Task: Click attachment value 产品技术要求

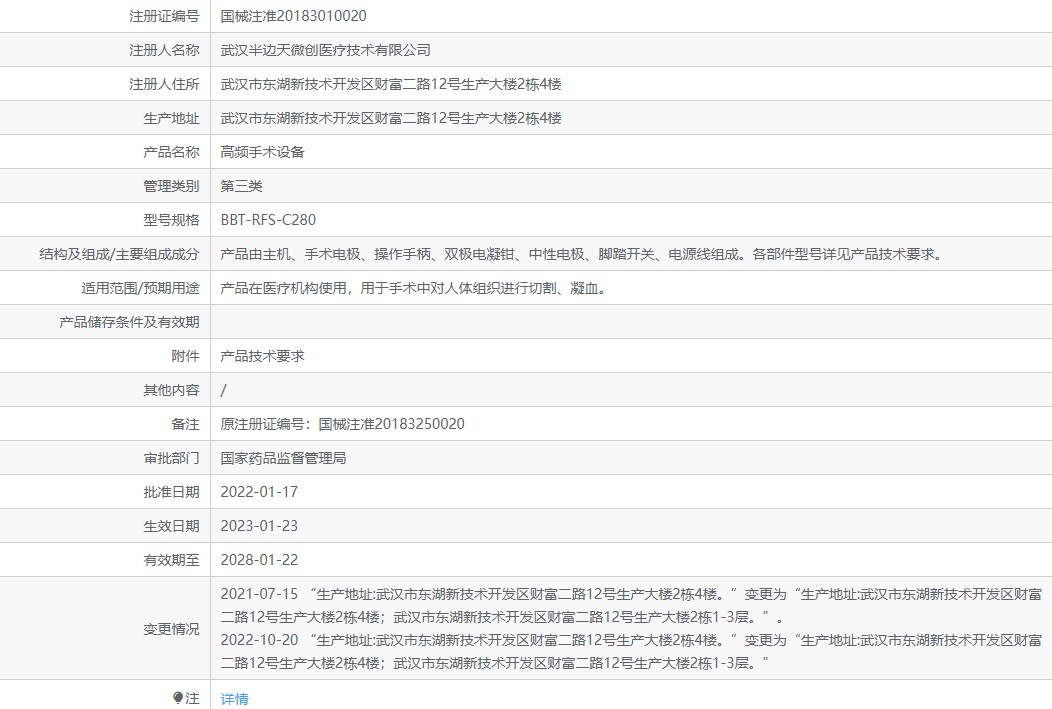Action: click(262, 356)
